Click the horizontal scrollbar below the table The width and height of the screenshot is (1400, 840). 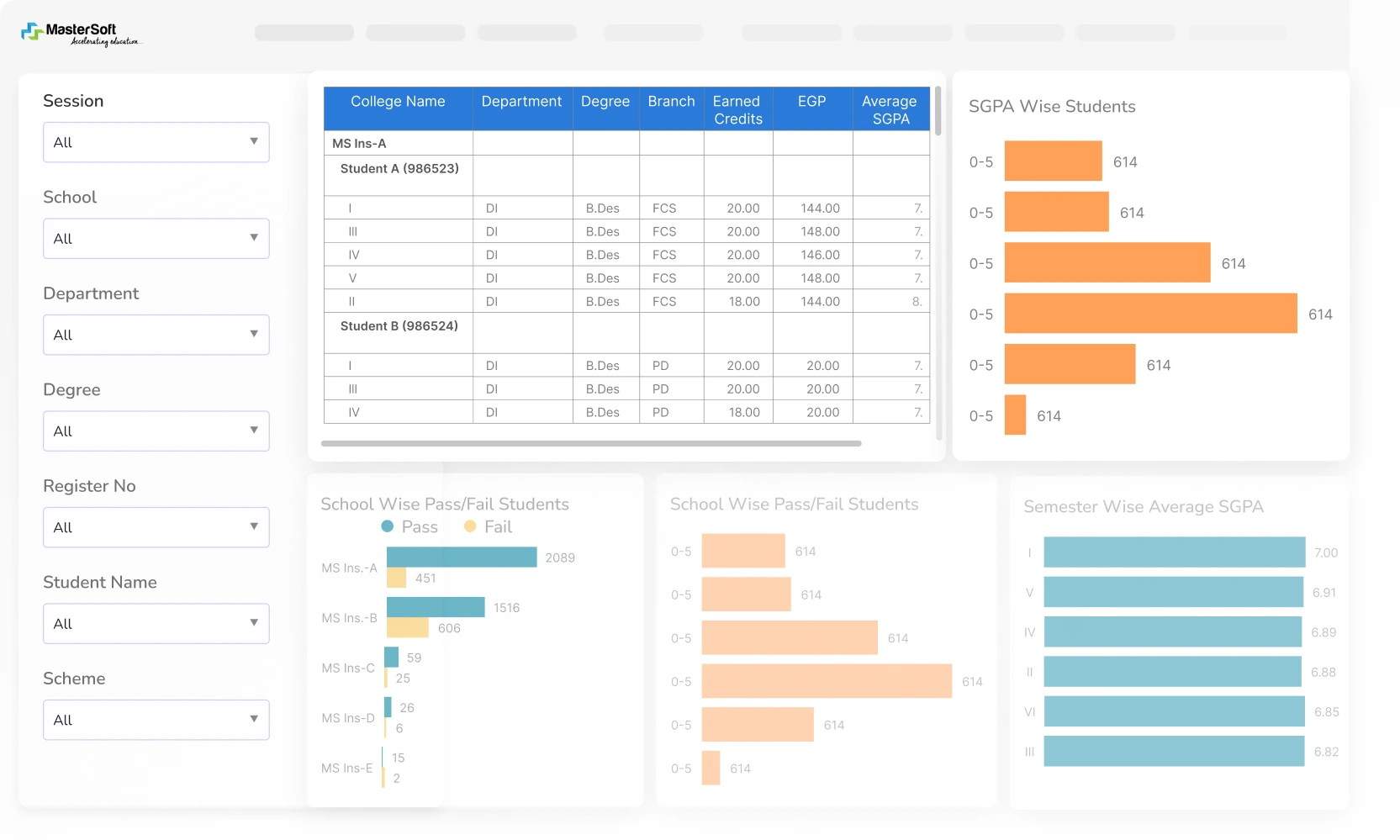coord(591,443)
